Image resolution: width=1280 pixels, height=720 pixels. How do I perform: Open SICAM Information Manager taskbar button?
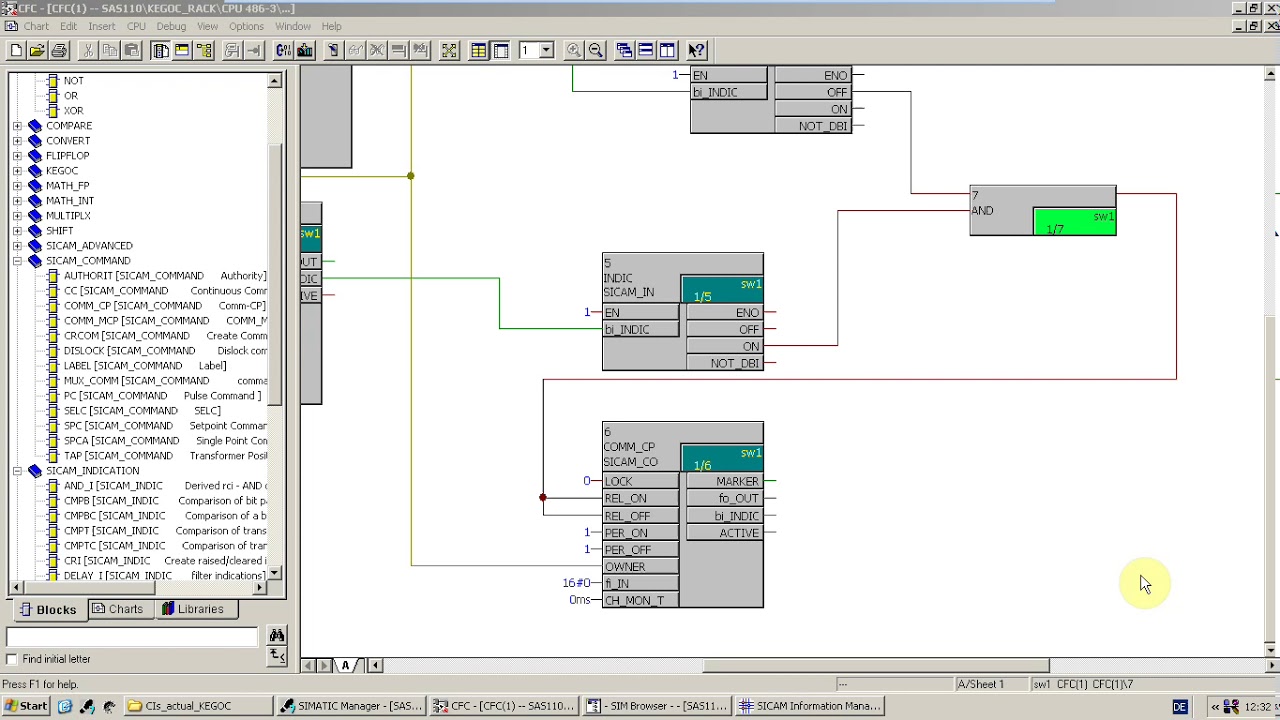coord(810,706)
